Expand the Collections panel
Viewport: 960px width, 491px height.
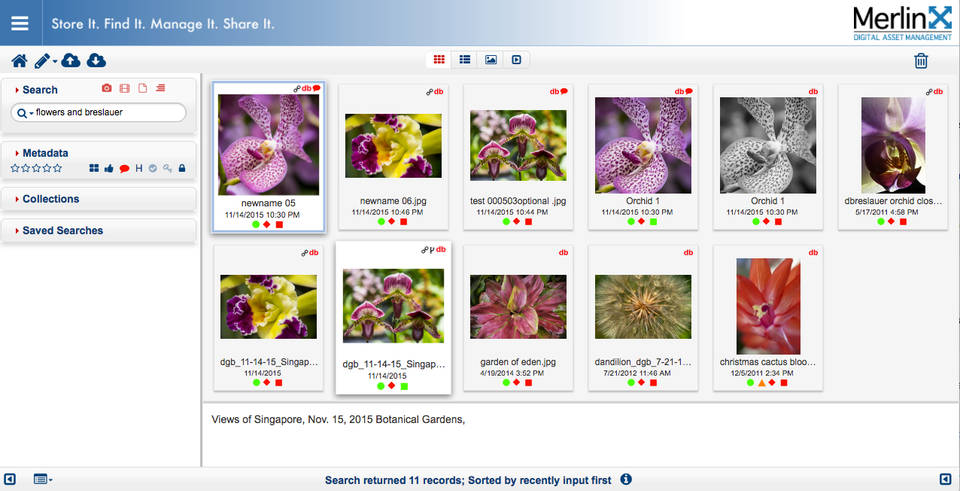coord(50,199)
